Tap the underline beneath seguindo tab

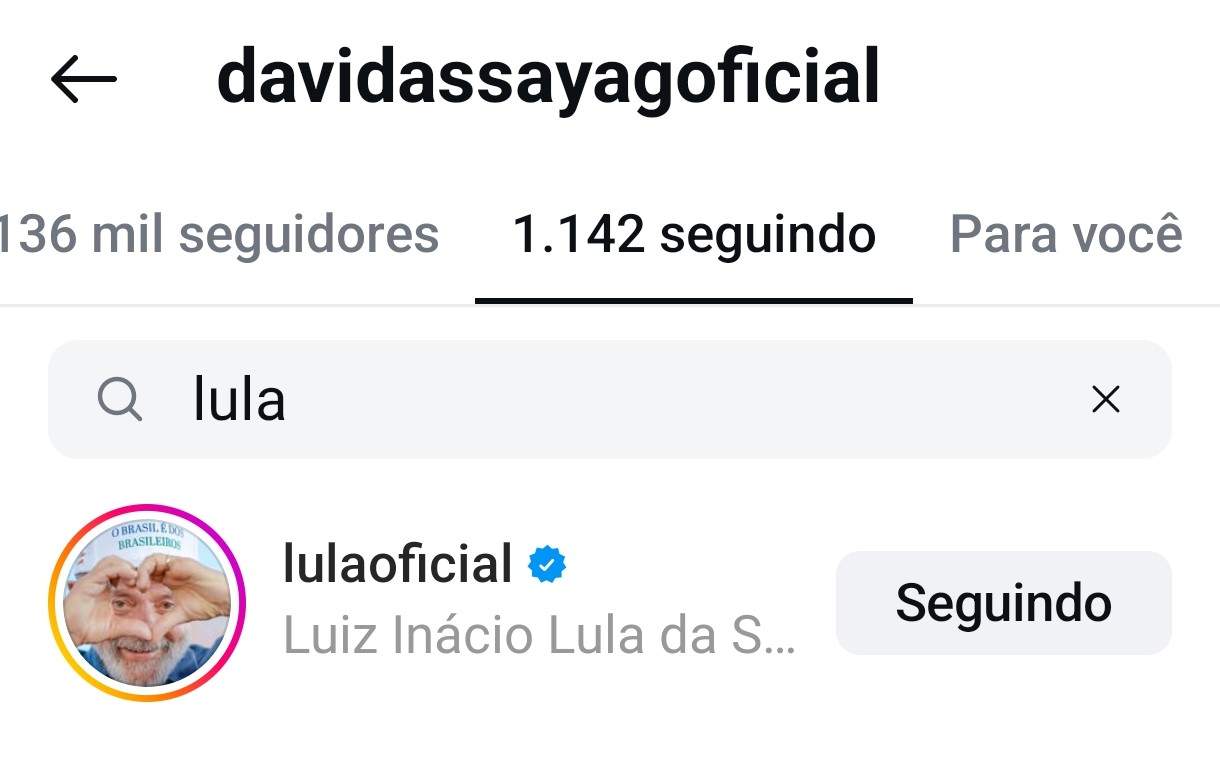(x=694, y=300)
